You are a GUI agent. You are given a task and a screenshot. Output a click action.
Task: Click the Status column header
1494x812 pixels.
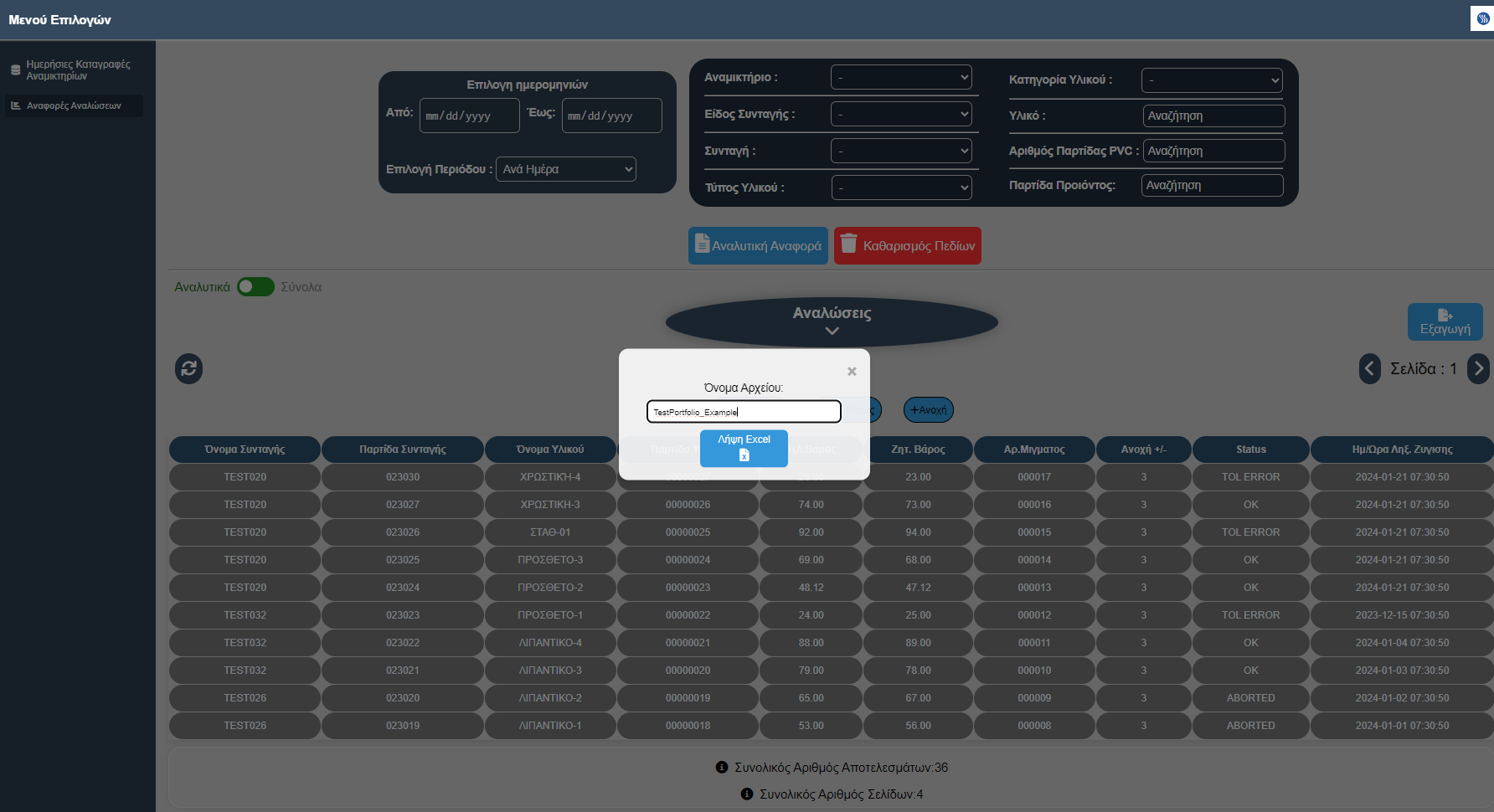[1251, 450]
